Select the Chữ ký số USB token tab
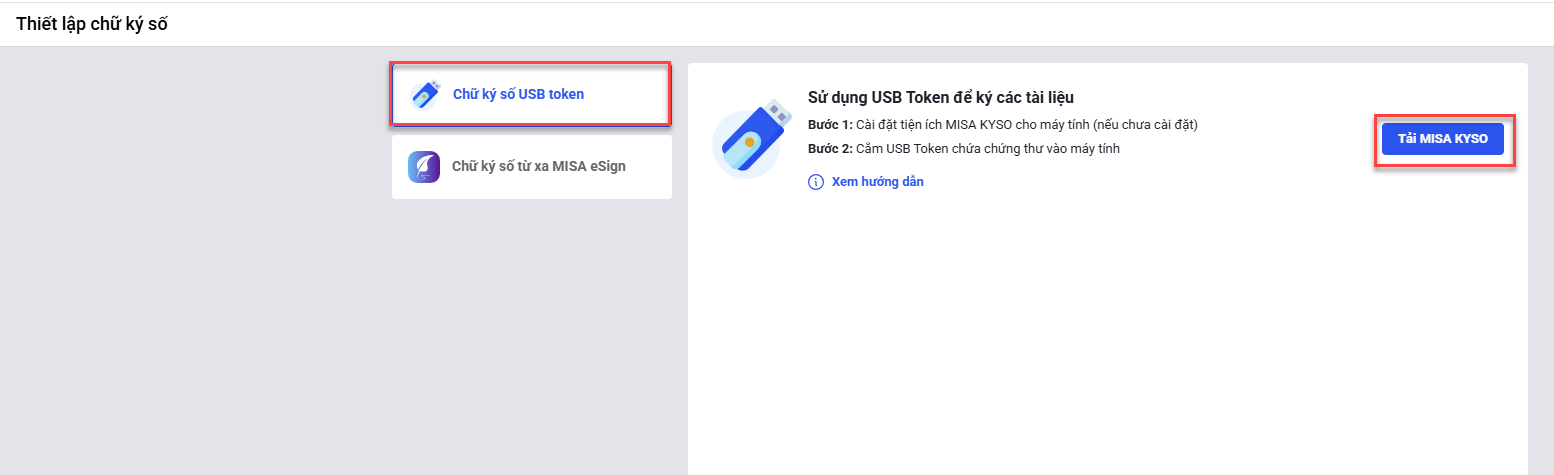The image size is (1554, 475). [x=518, y=95]
